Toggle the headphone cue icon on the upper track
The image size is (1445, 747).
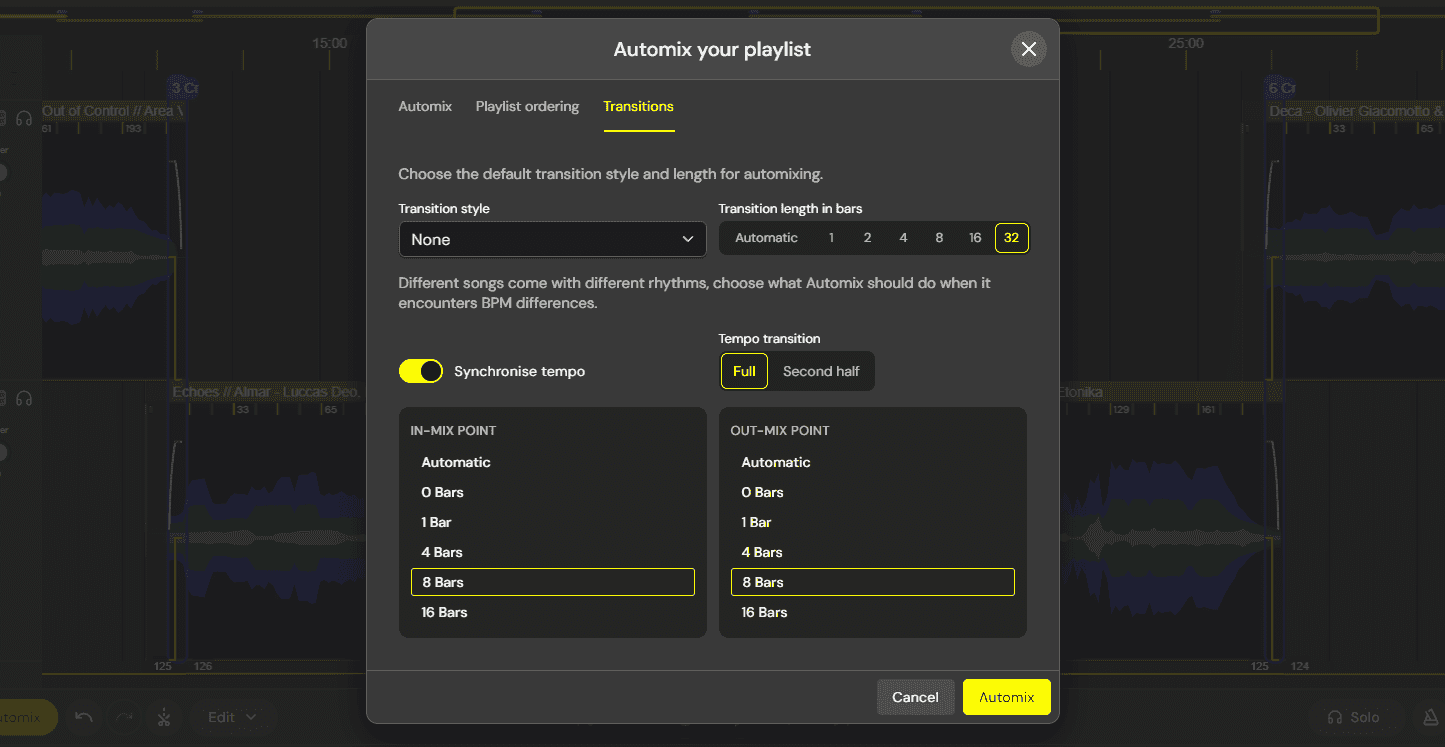(x=22, y=118)
